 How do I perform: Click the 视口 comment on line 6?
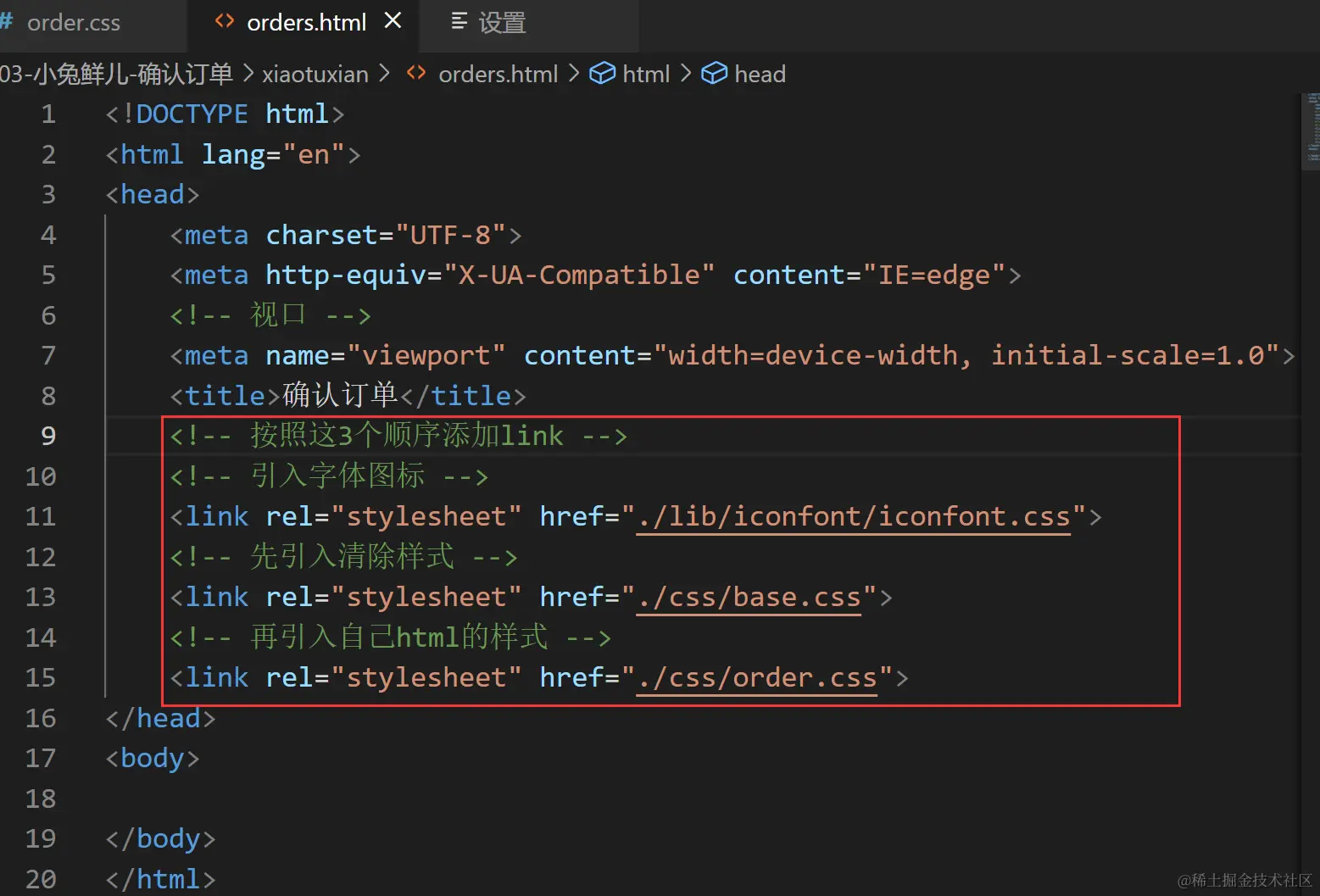[x=270, y=315]
